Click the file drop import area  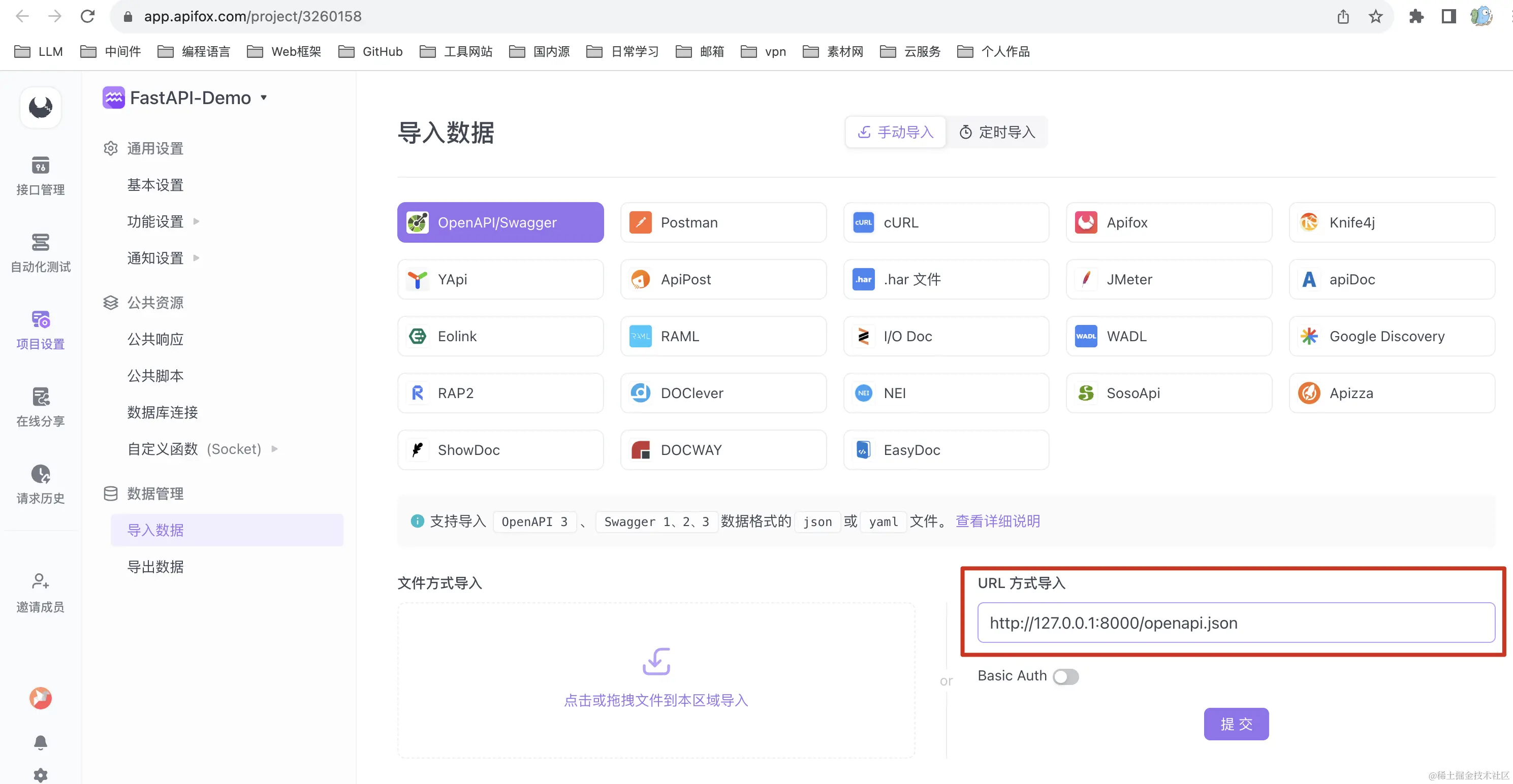tap(656, 680)
